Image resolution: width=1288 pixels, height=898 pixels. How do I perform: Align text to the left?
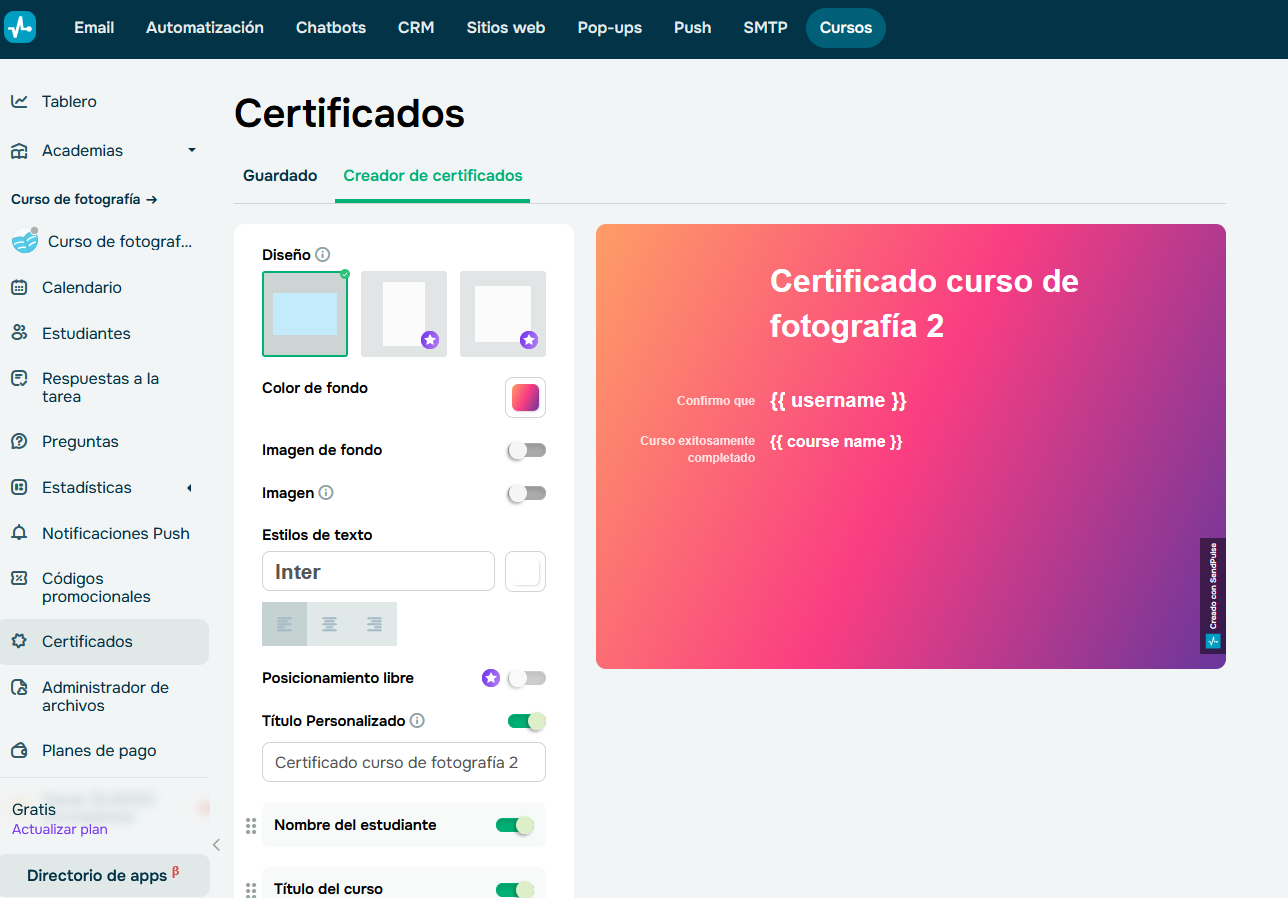click(x=284, y=624)
